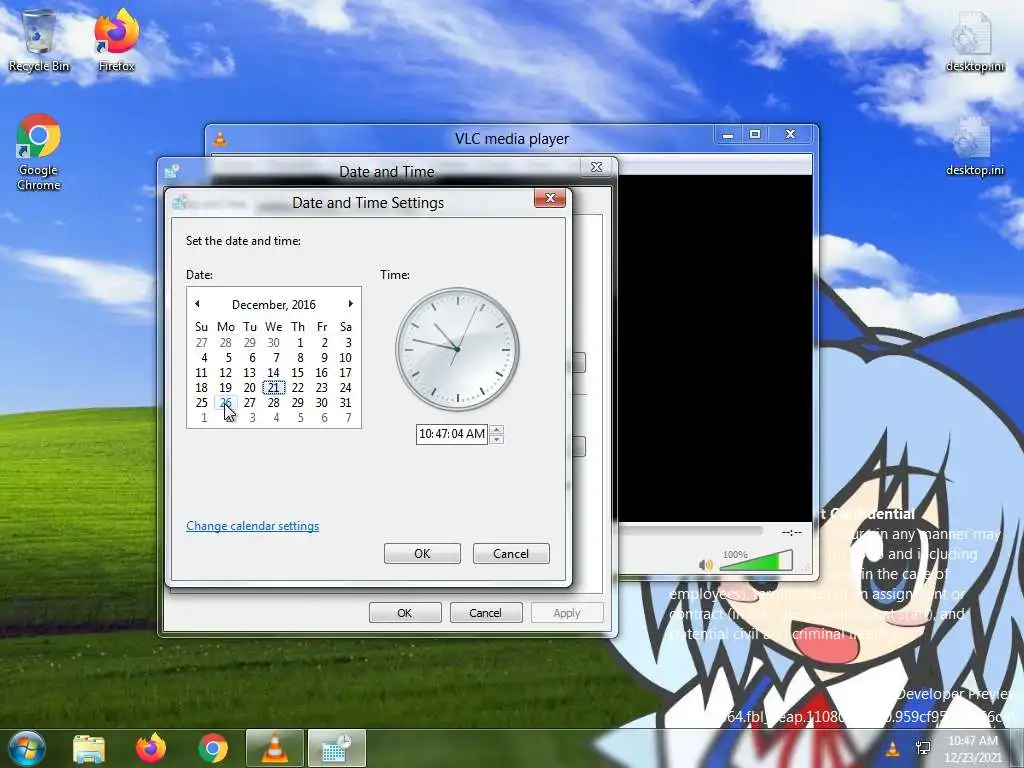Choose December 31 in the calendar
The height and width of the screenshot is (768, 1024).
pyautogui.click(x=345, y=403)
